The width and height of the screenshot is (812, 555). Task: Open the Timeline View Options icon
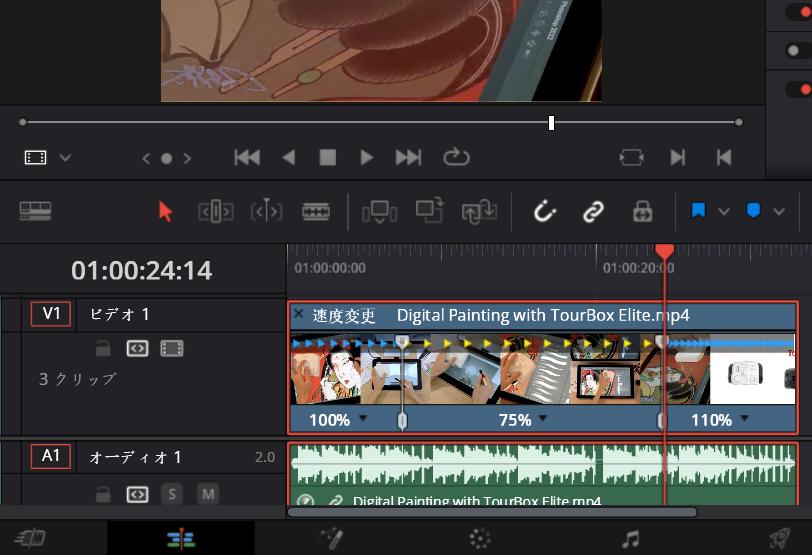tap(35, 211)
